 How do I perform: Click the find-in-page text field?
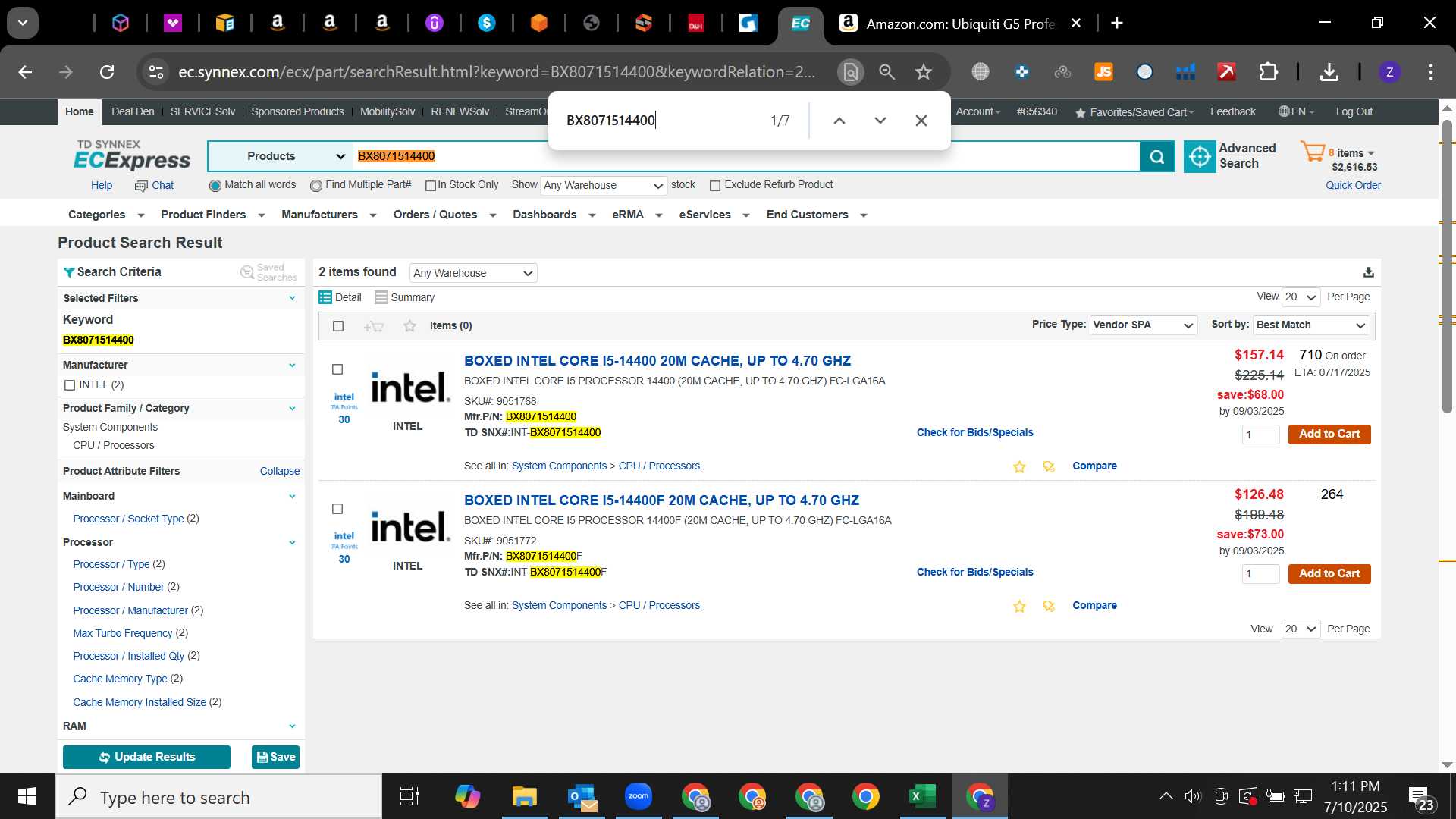660,121
